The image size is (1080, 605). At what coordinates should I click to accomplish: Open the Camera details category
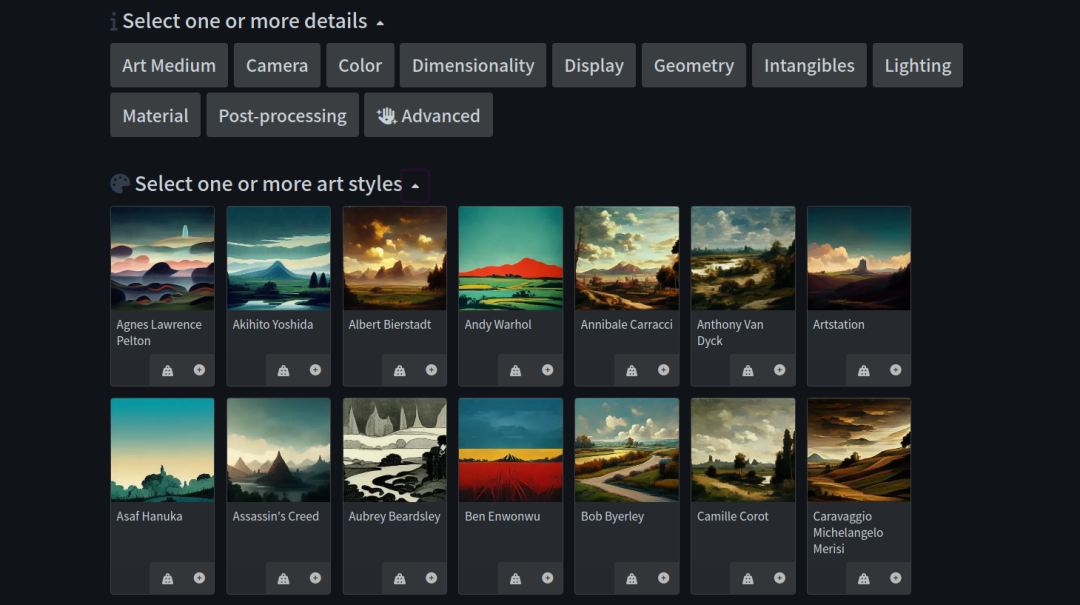pos(277,65)
